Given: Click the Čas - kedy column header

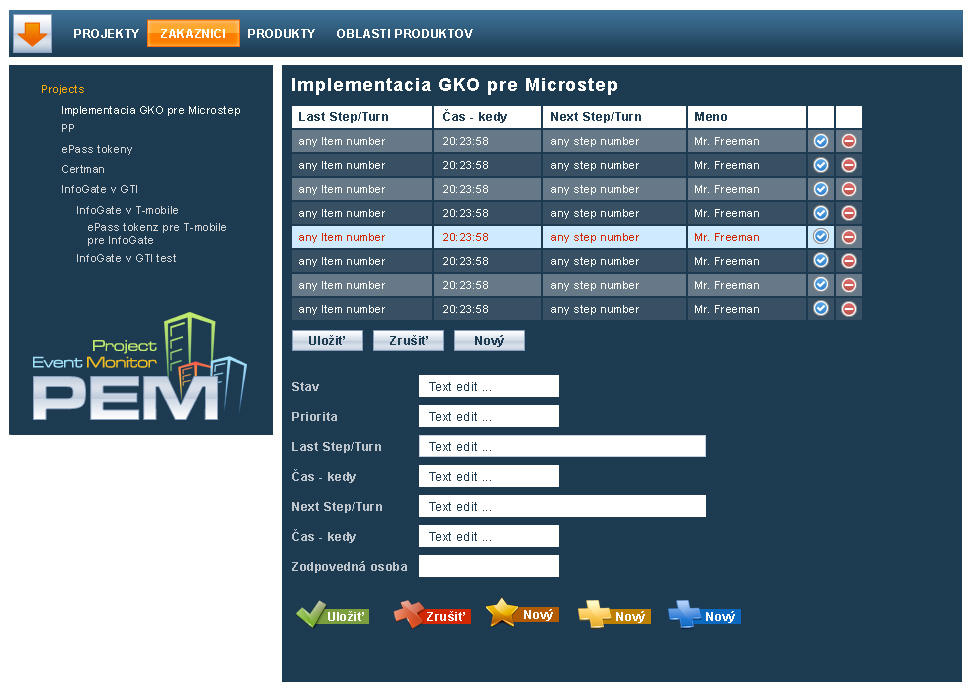Looking at the screenshot, I should pyautogui.click(x=488, y=117).
